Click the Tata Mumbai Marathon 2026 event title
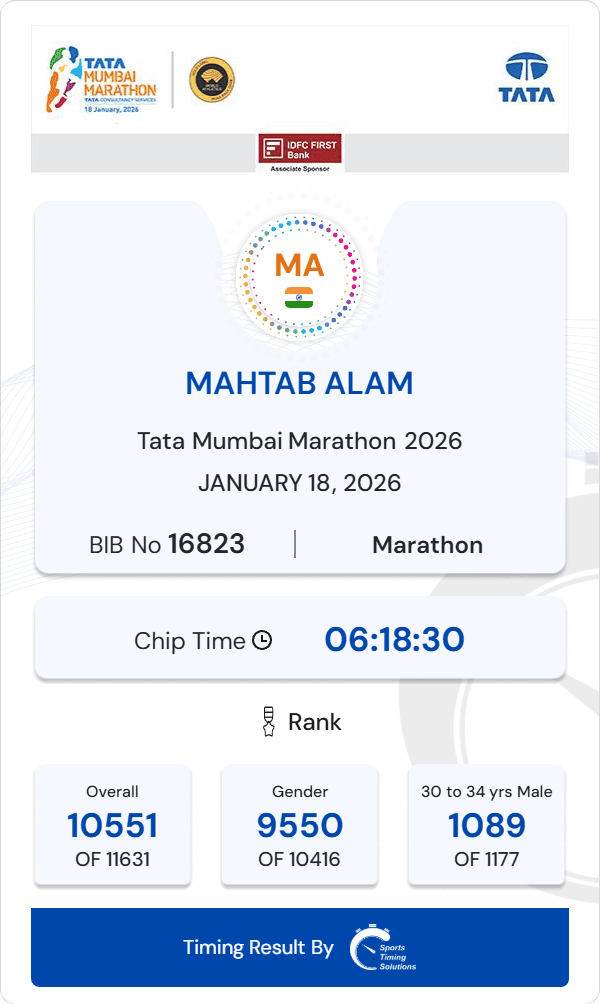 (x=300, y=440)
